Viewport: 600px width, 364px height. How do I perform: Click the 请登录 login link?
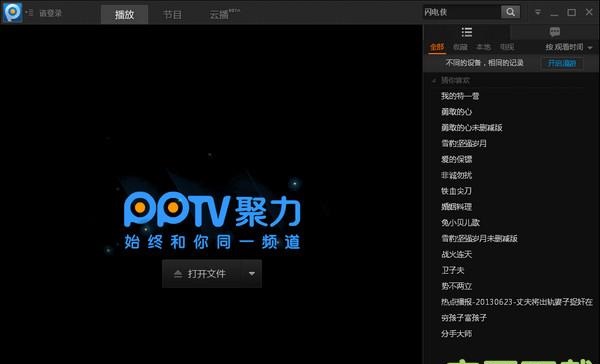[x=51, y=13]
